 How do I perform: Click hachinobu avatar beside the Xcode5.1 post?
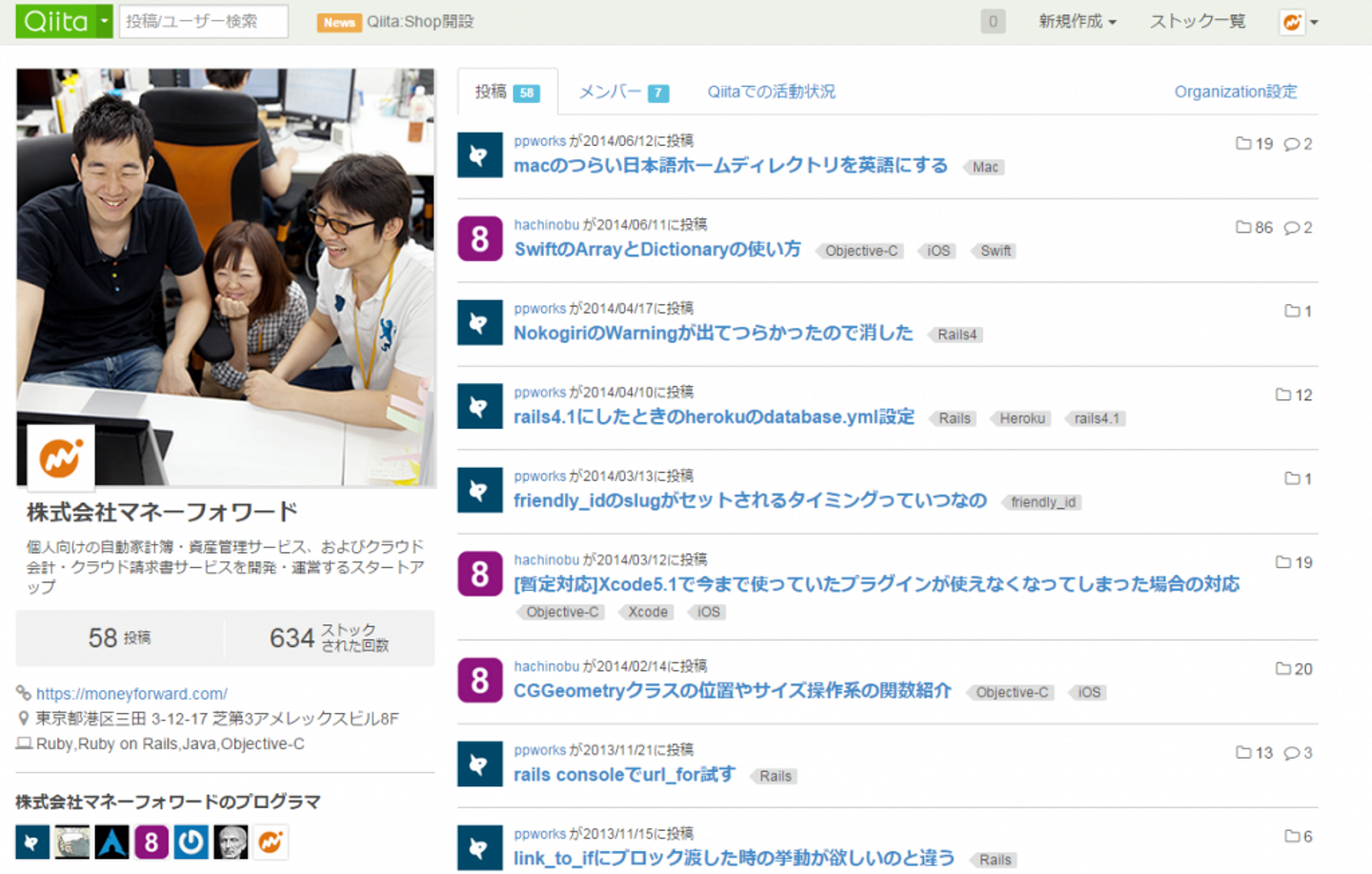pos(480,574)
